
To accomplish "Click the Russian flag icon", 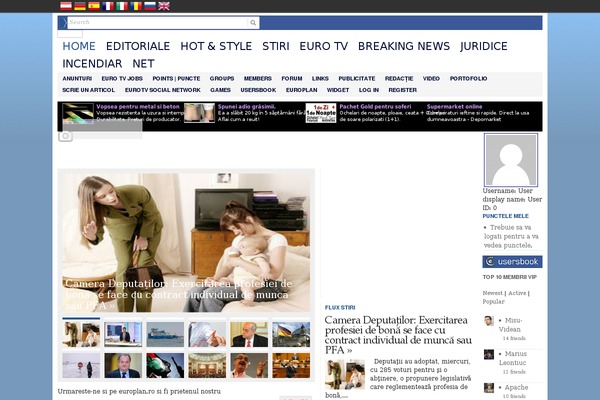I will 150,6.
